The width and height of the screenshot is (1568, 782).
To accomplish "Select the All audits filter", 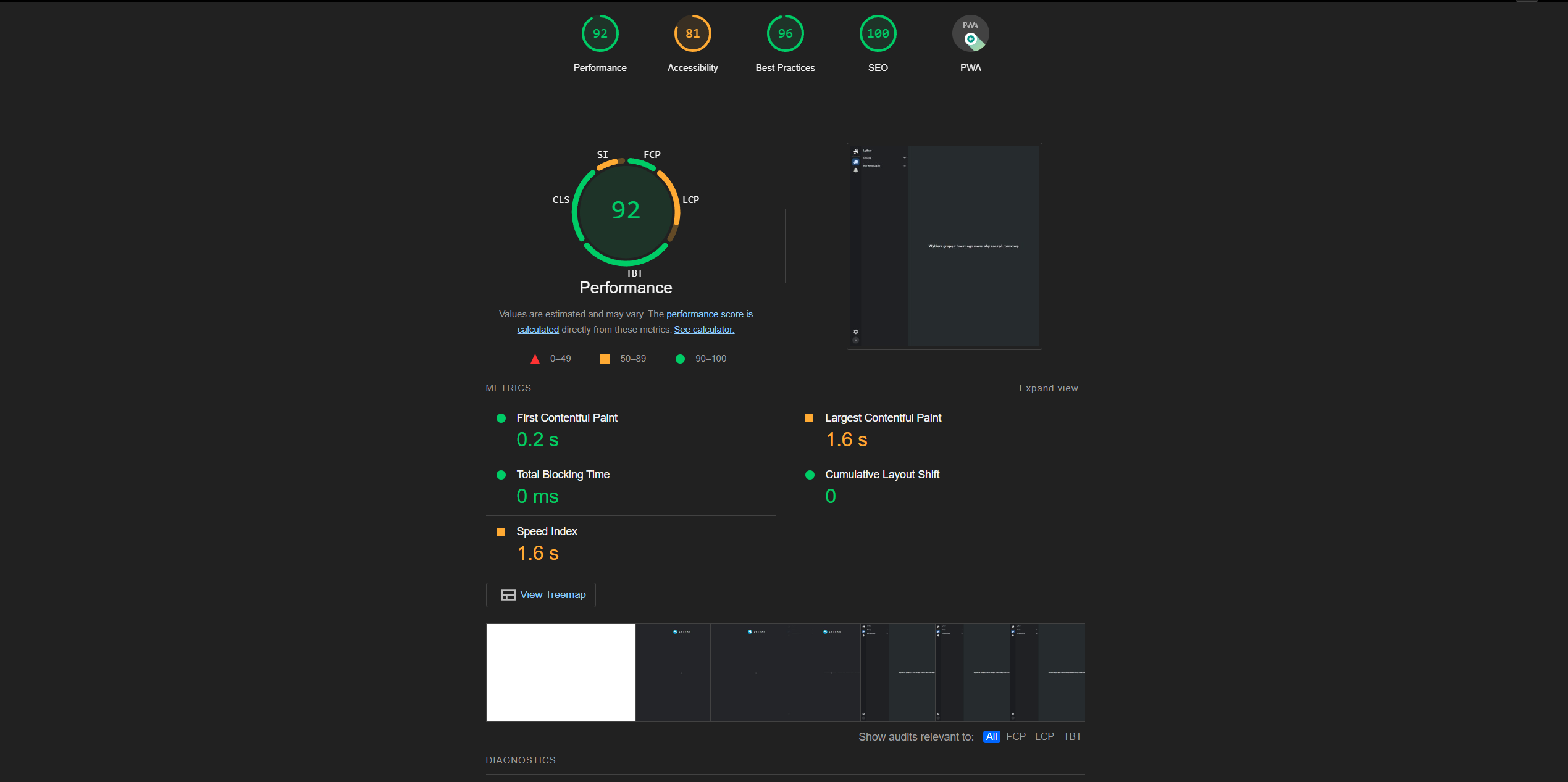I will 991,737.
